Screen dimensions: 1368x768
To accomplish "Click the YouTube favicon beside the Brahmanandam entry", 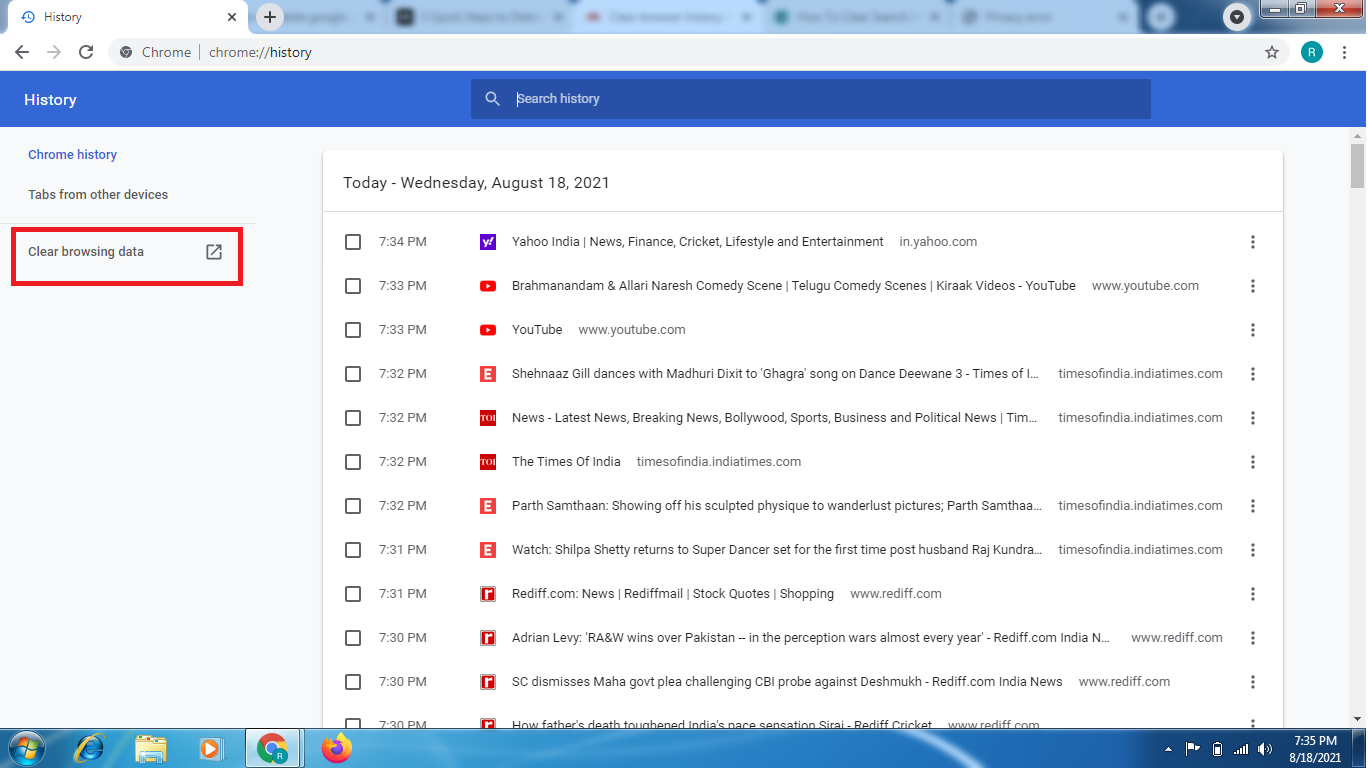I will coord(488,286).
